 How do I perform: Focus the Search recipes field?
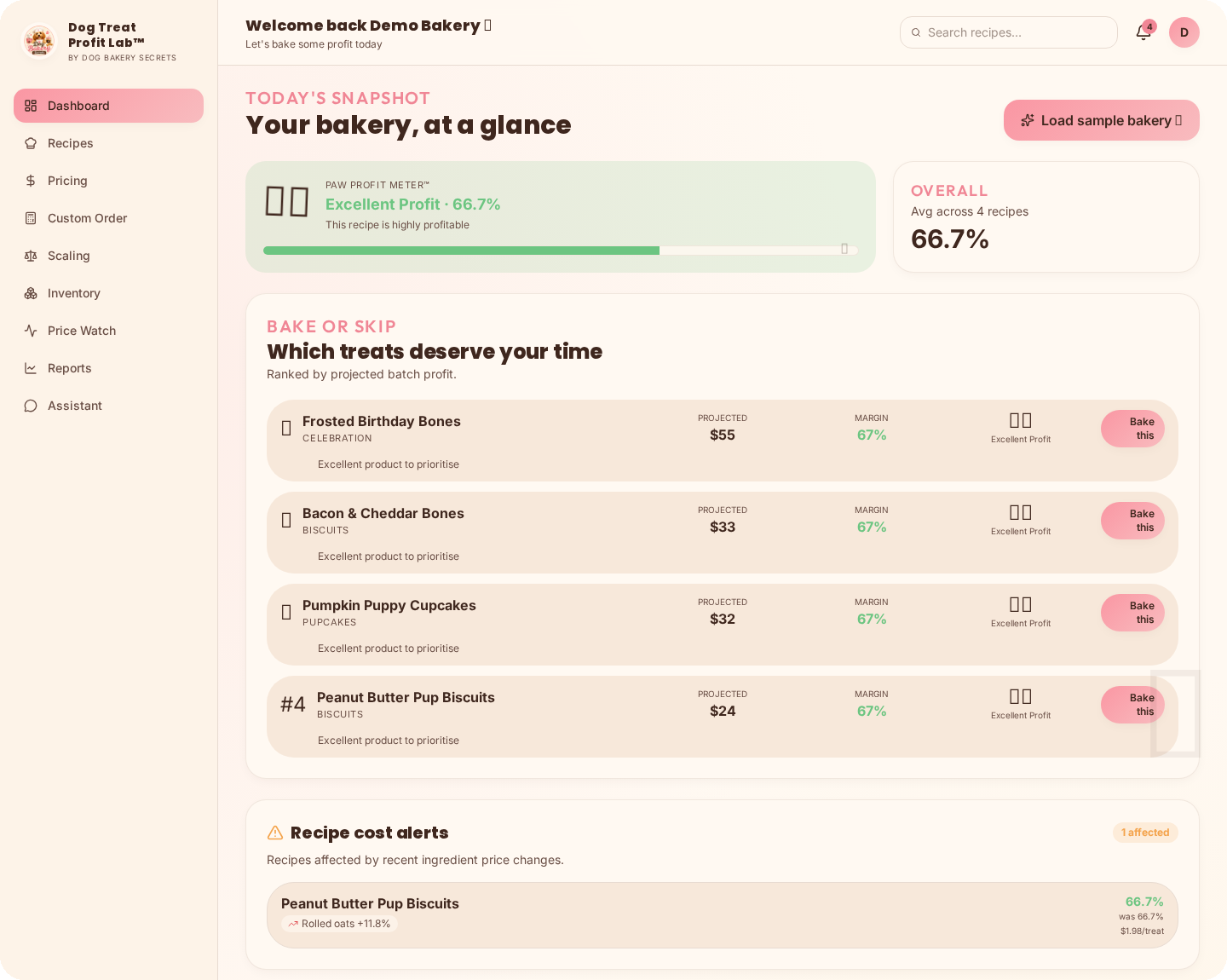coord(1009,32)
